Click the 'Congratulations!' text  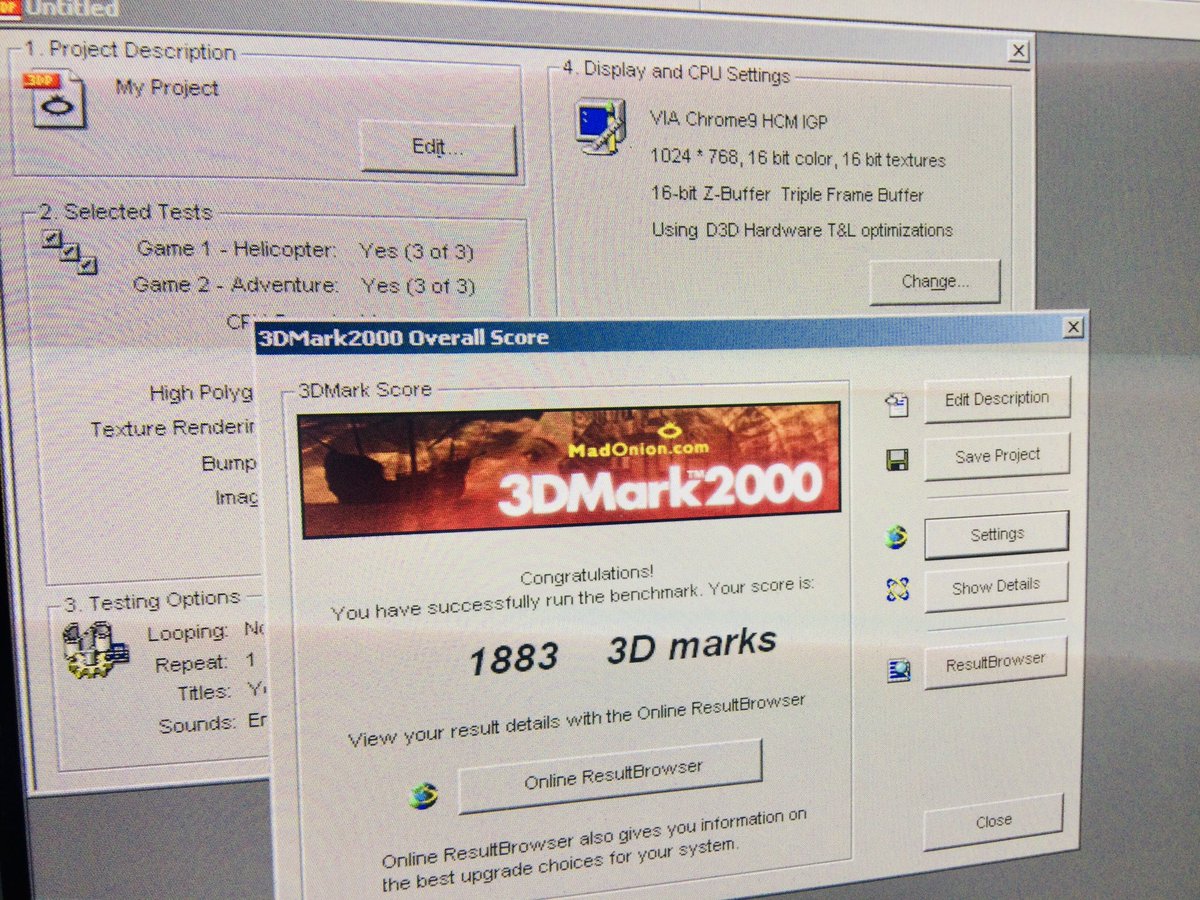(587, 575)
